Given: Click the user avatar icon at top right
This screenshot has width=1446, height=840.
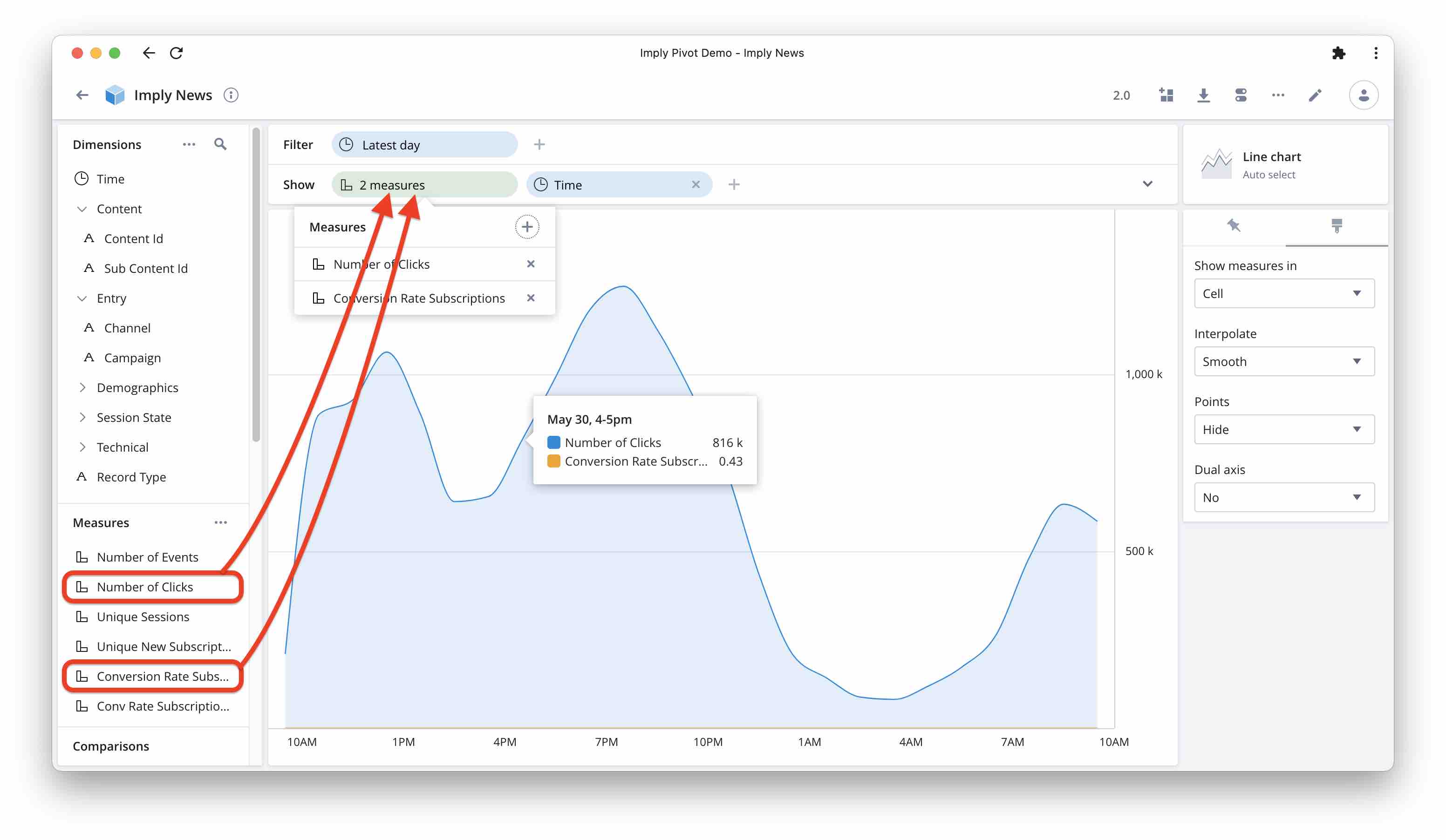Looking at the screenshot, I should (1364, 95).
